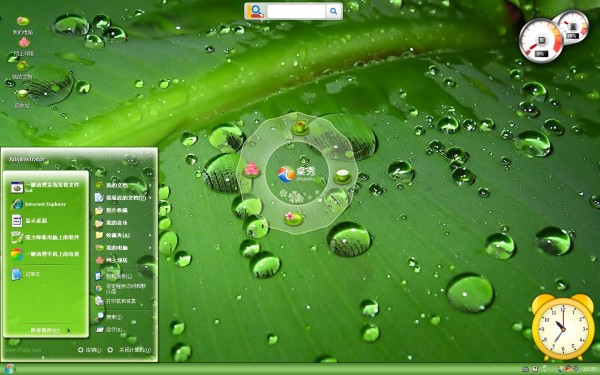Click the CPU gauge meter widget
The width and height of the screenshot is (600, 375).
(541, 41)
